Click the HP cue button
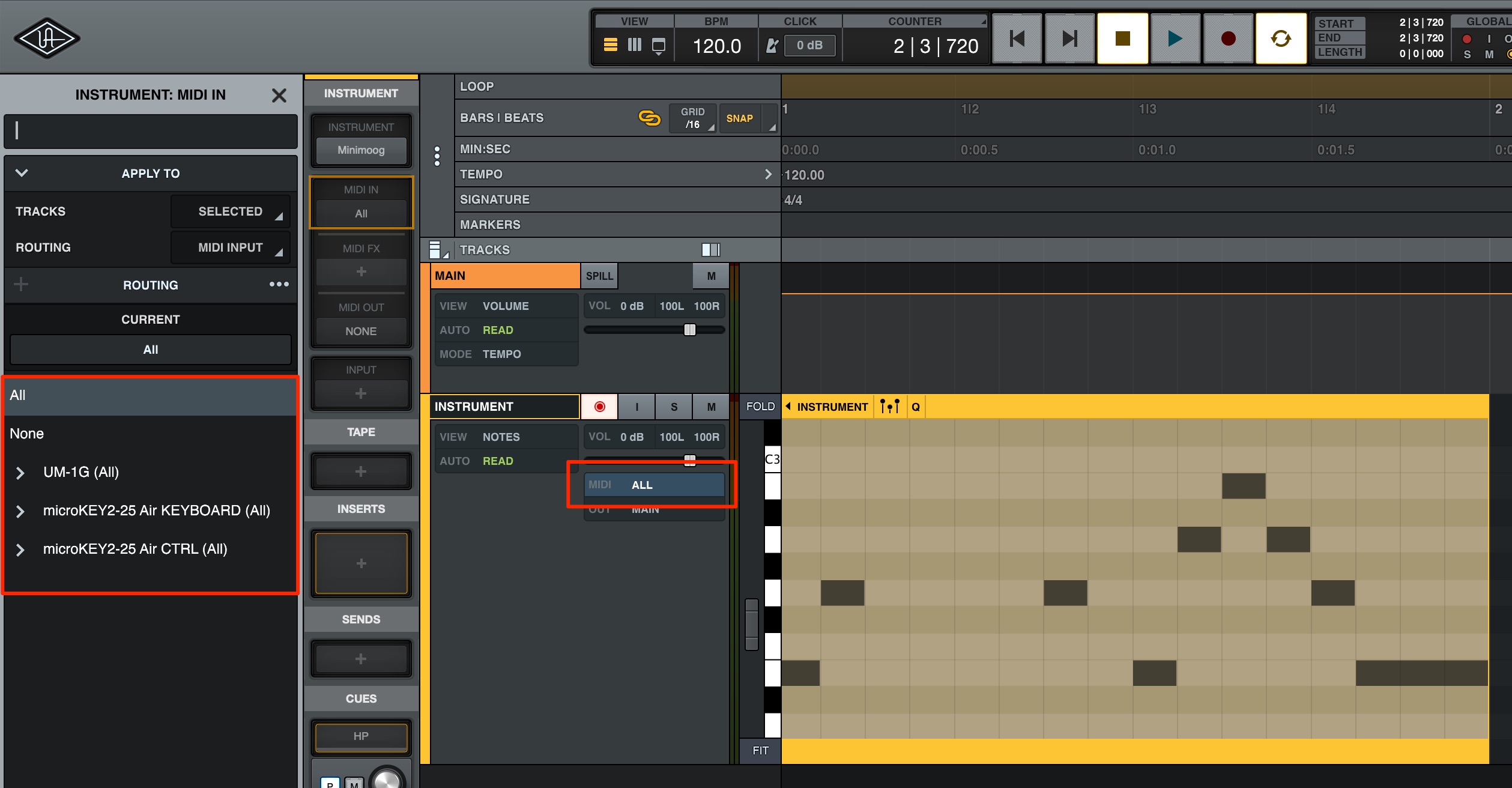This screenshot has height=788, width=1512. pyautogui.click(x=361, y=736)
